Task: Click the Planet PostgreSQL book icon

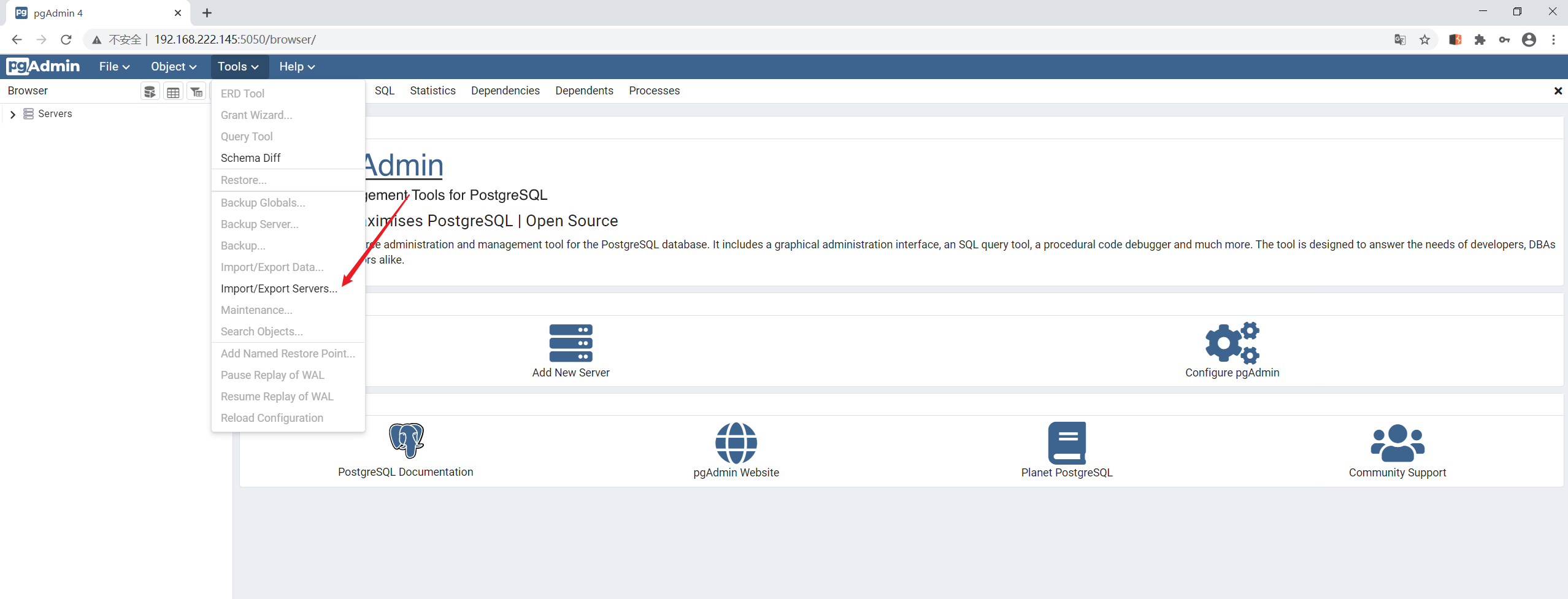Action: [x=1067, y=443]
